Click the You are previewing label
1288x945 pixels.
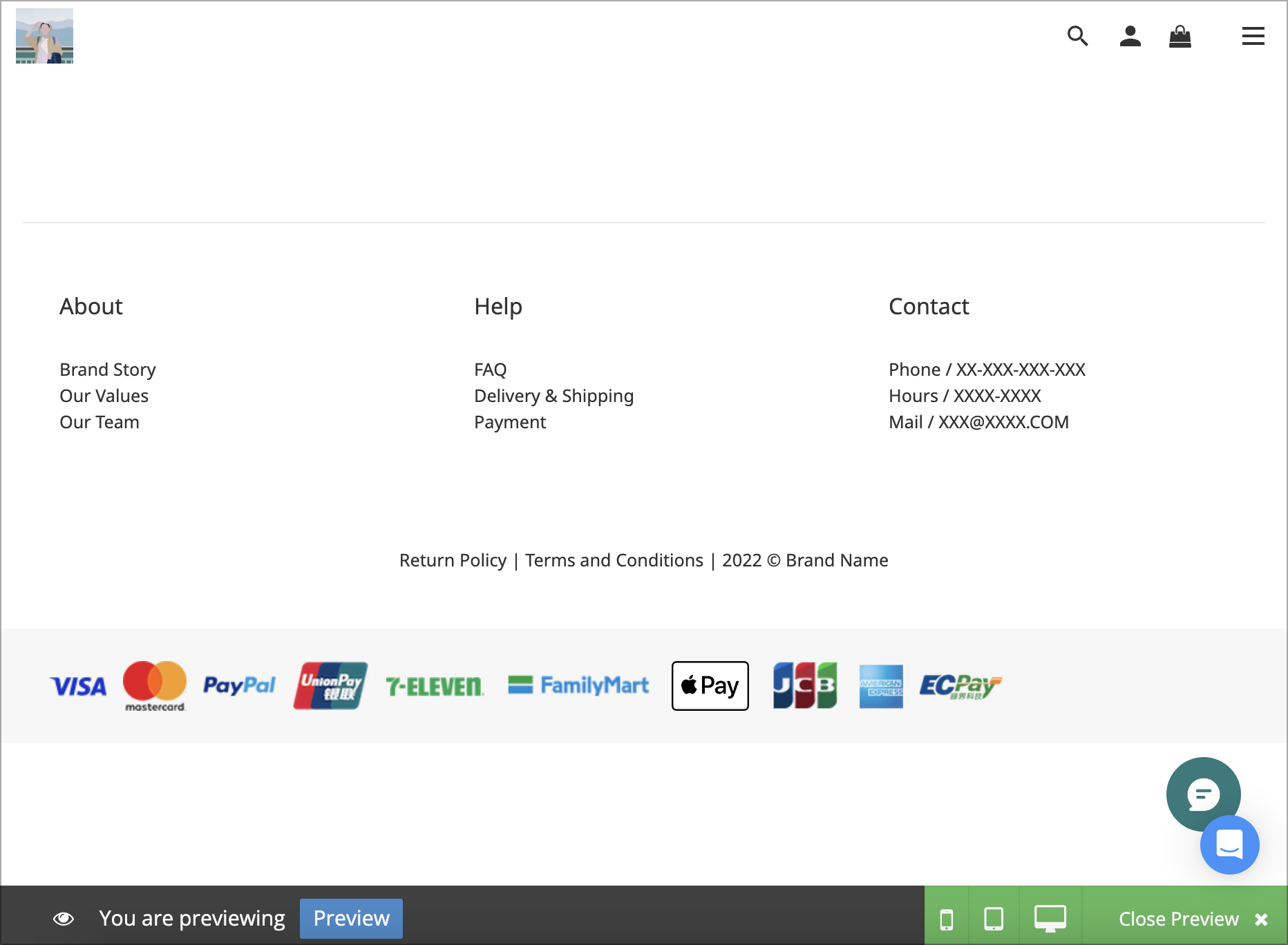pyautogui.click(x=192, y=918)
